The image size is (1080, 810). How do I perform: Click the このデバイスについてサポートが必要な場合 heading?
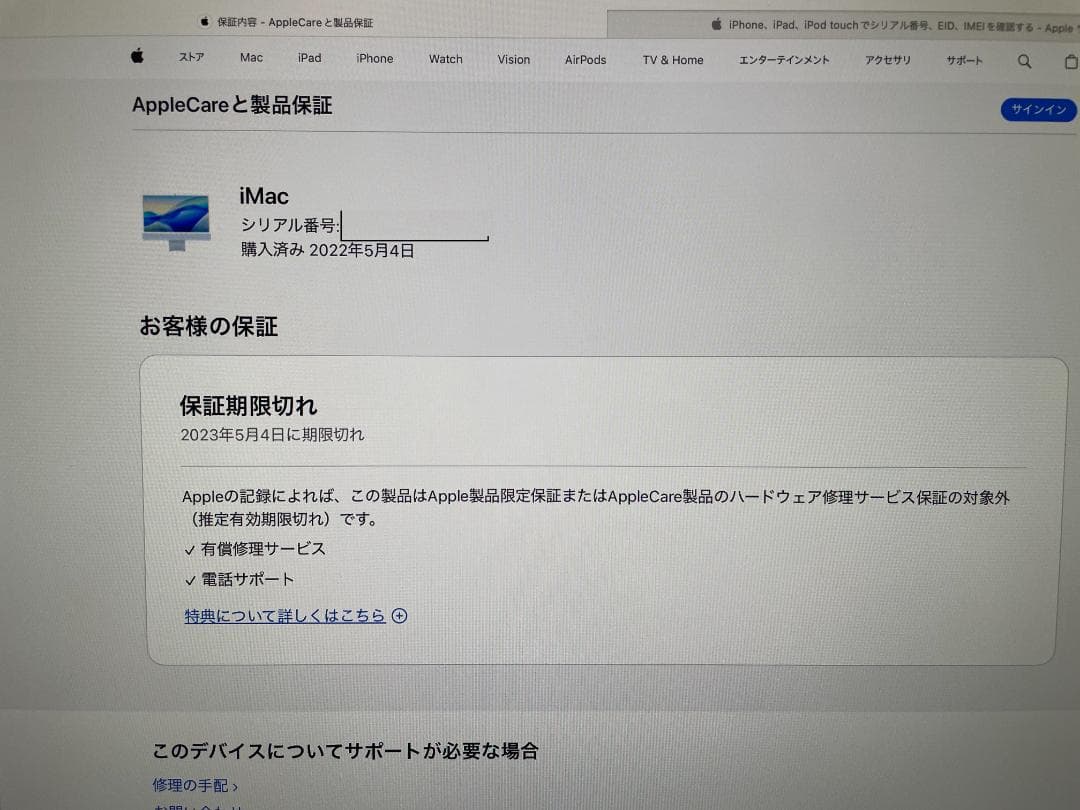(345, 750)
